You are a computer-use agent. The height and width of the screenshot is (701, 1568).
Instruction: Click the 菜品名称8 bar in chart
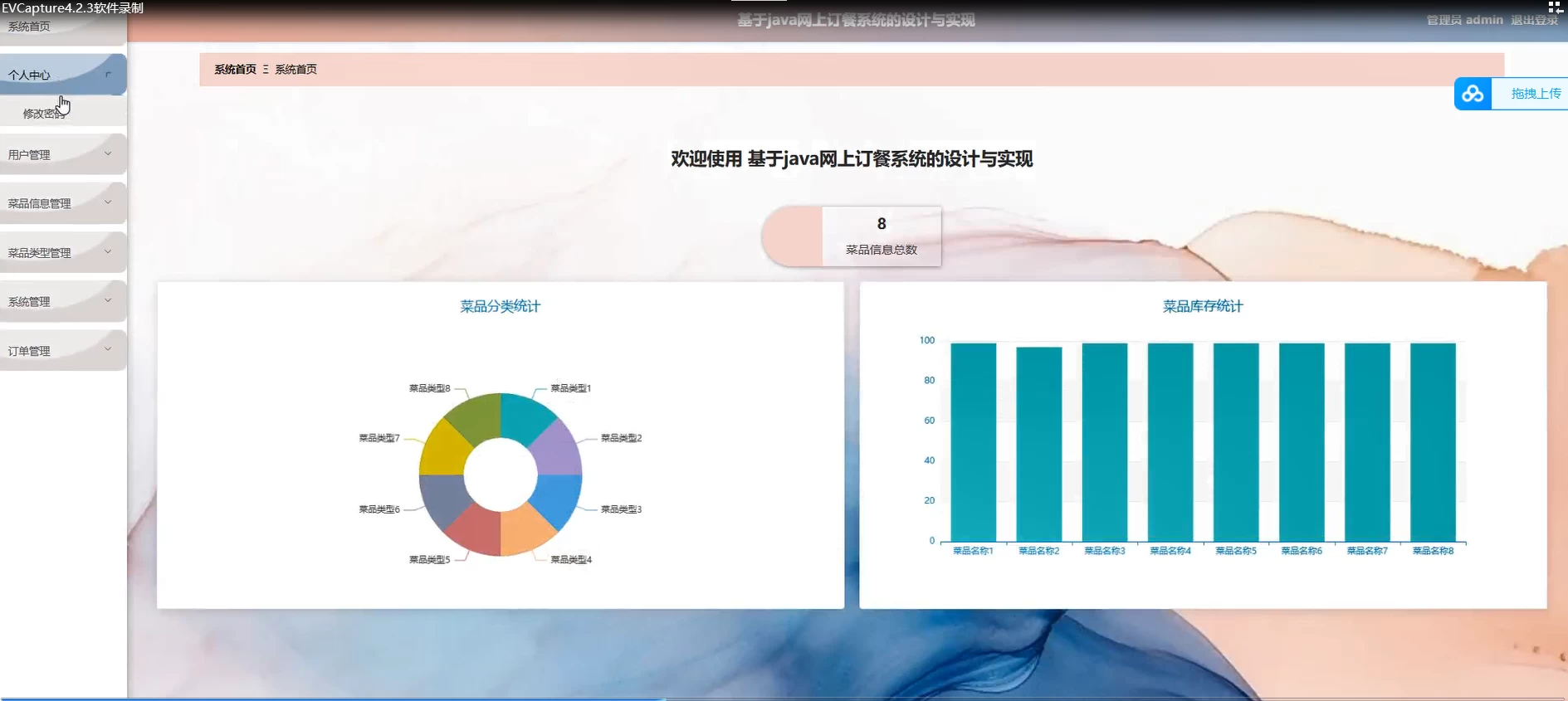1433,442
